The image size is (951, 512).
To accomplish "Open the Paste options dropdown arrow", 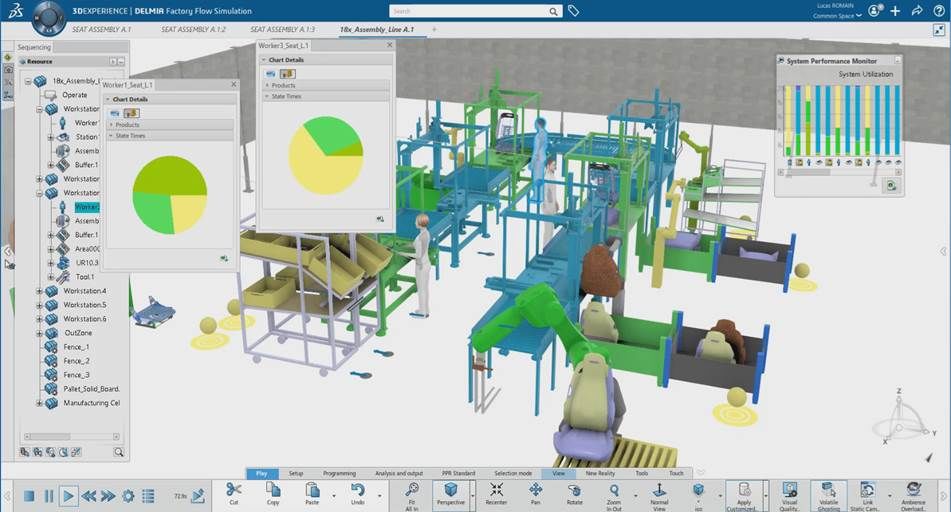I will coord(334,496).
